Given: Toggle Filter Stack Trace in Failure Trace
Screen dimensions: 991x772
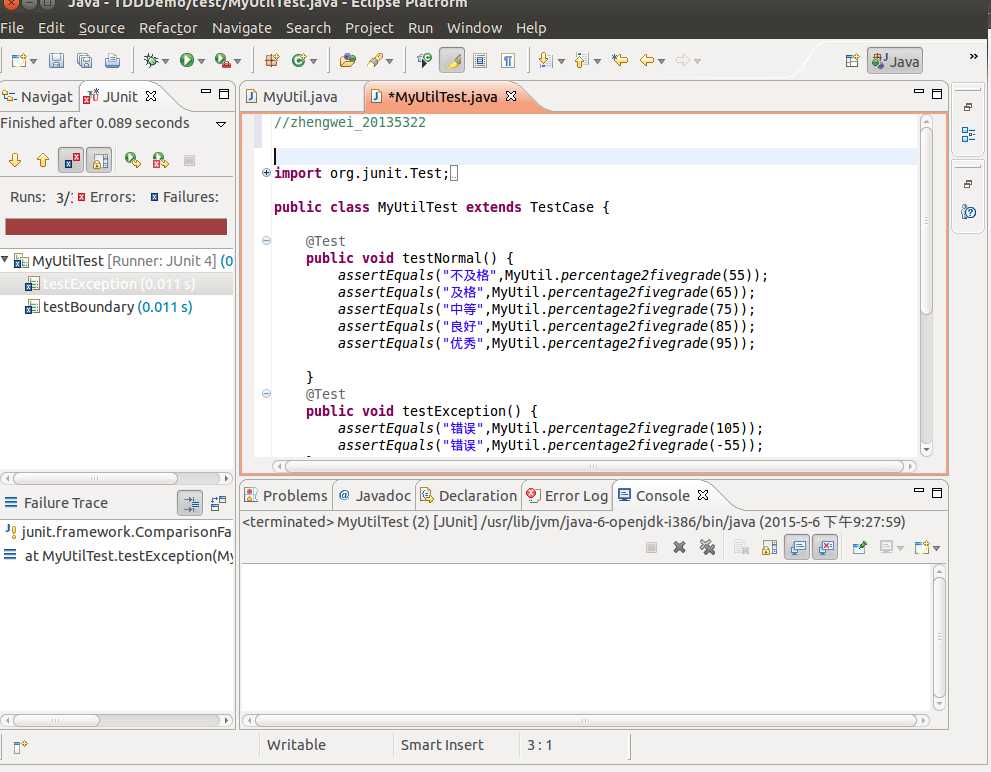Looking at the screenshot, I should point(190,503).
